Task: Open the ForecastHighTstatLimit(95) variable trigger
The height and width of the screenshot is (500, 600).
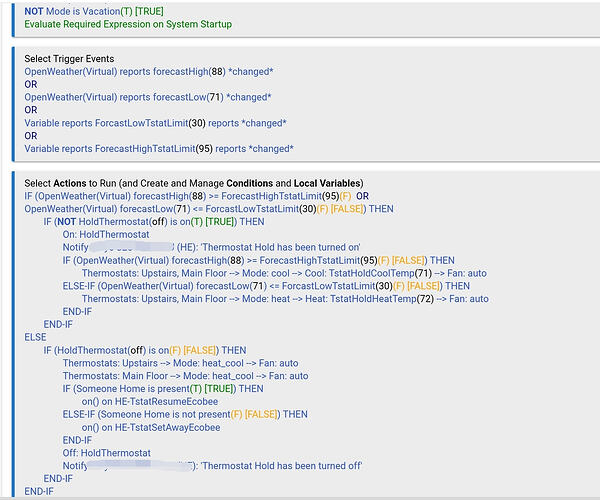Action: [159, 149]
